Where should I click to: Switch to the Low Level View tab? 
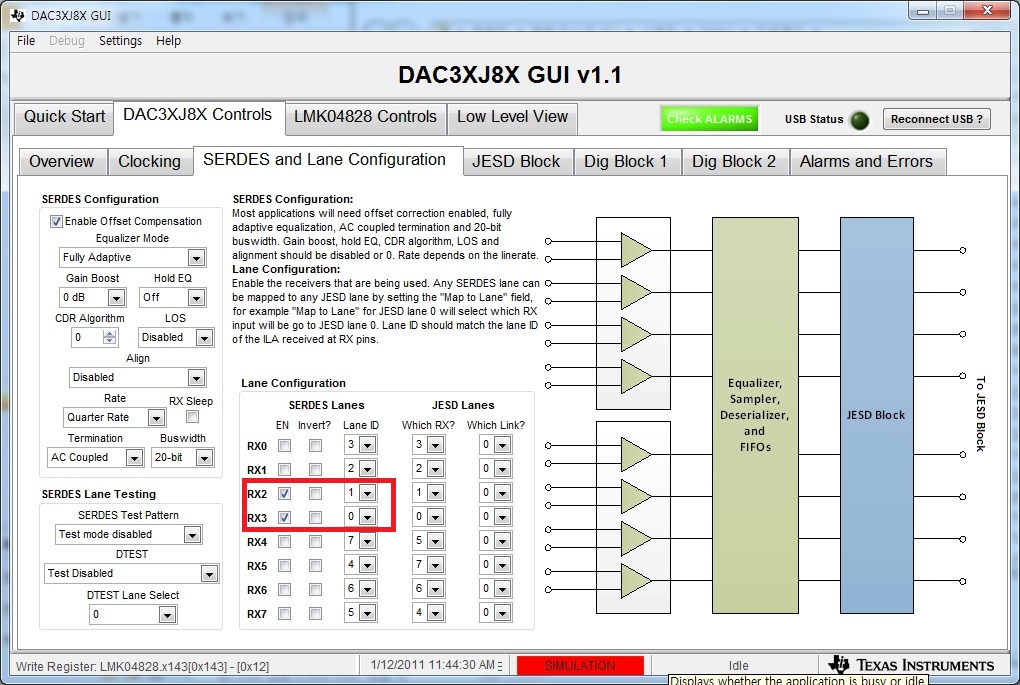pos(512,117)
